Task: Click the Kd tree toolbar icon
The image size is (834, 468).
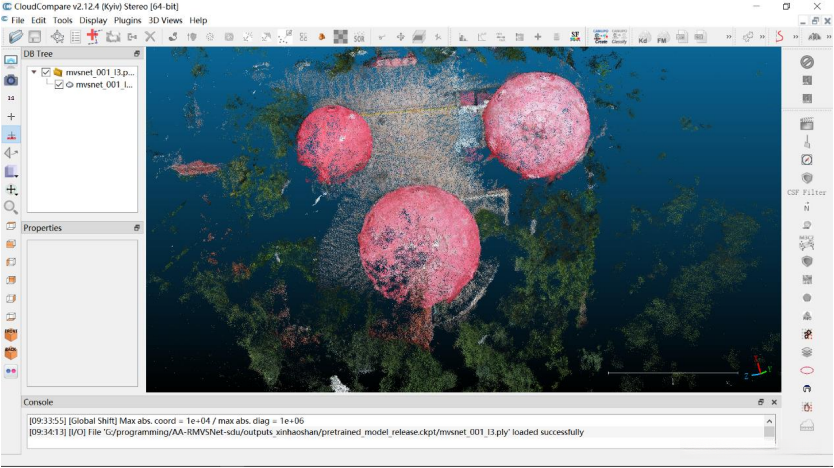Action: pyautogui.click(x=643, y=37)
